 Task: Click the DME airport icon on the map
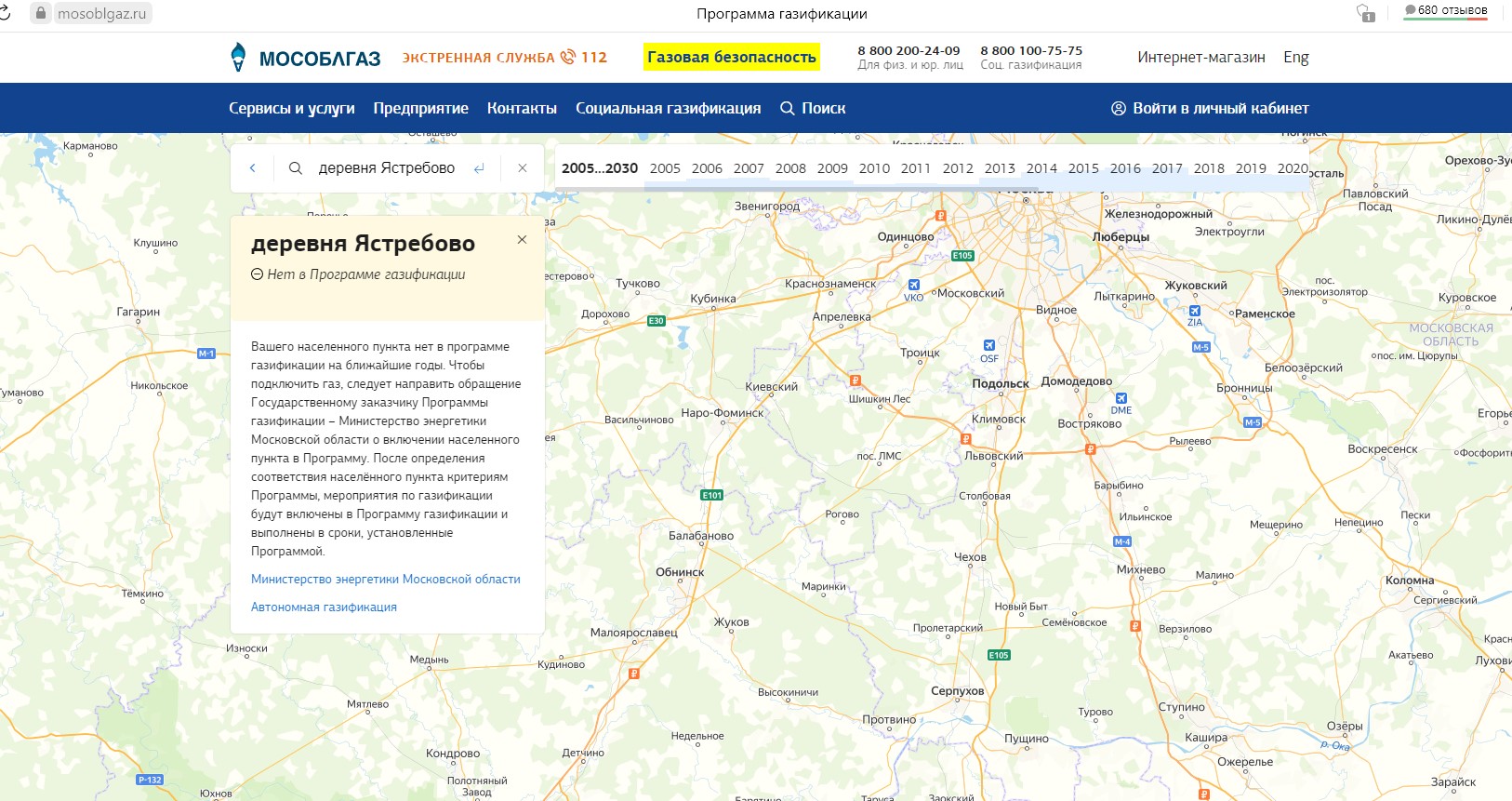tap(1121, 398)
